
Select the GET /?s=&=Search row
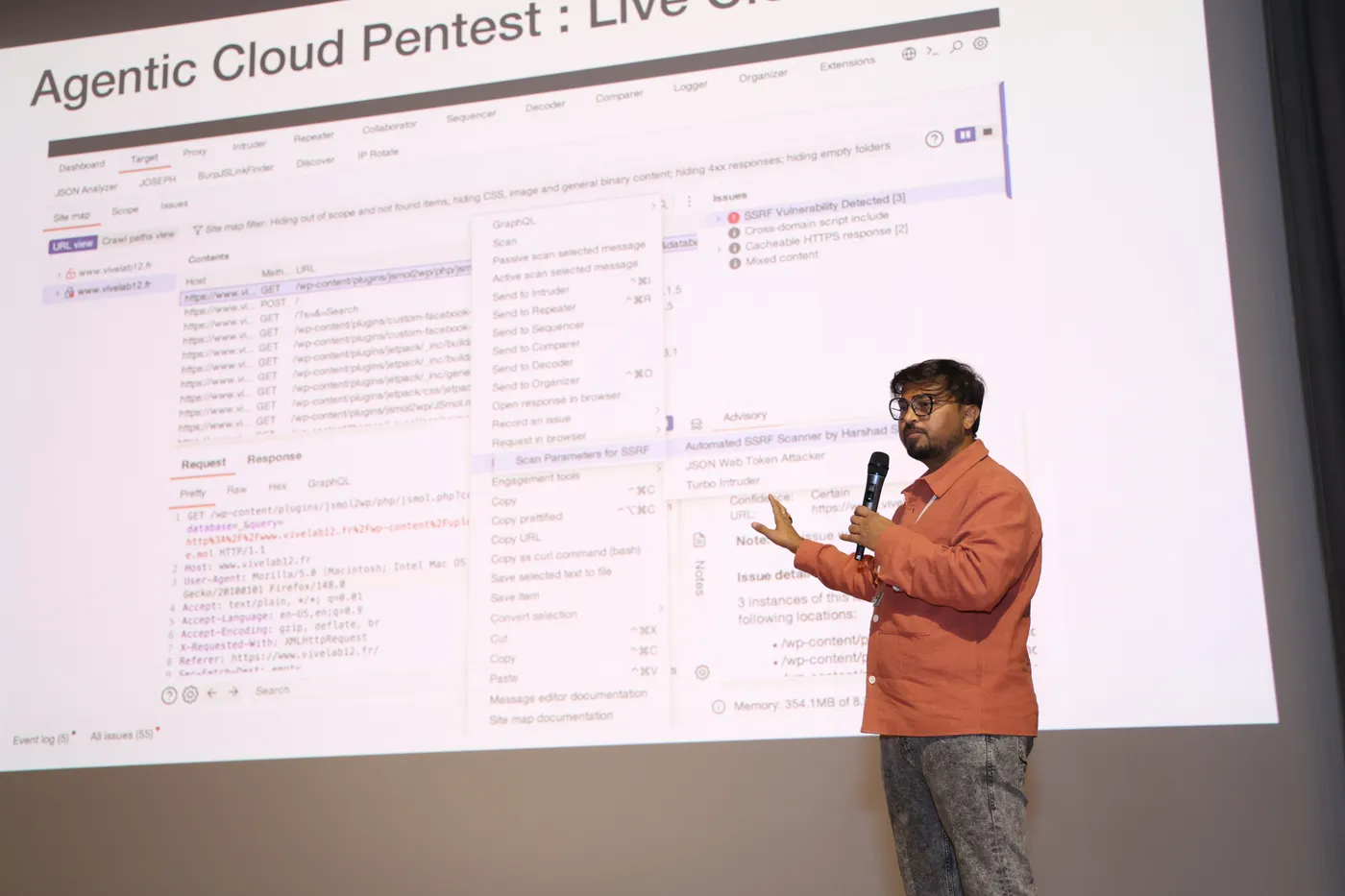tap(327, 314)
